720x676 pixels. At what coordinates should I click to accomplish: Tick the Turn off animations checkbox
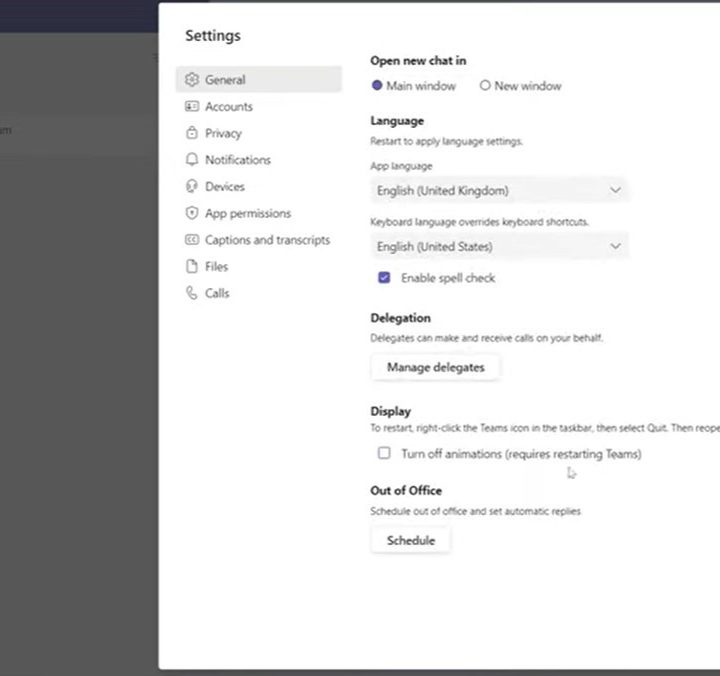click(384, 453)
